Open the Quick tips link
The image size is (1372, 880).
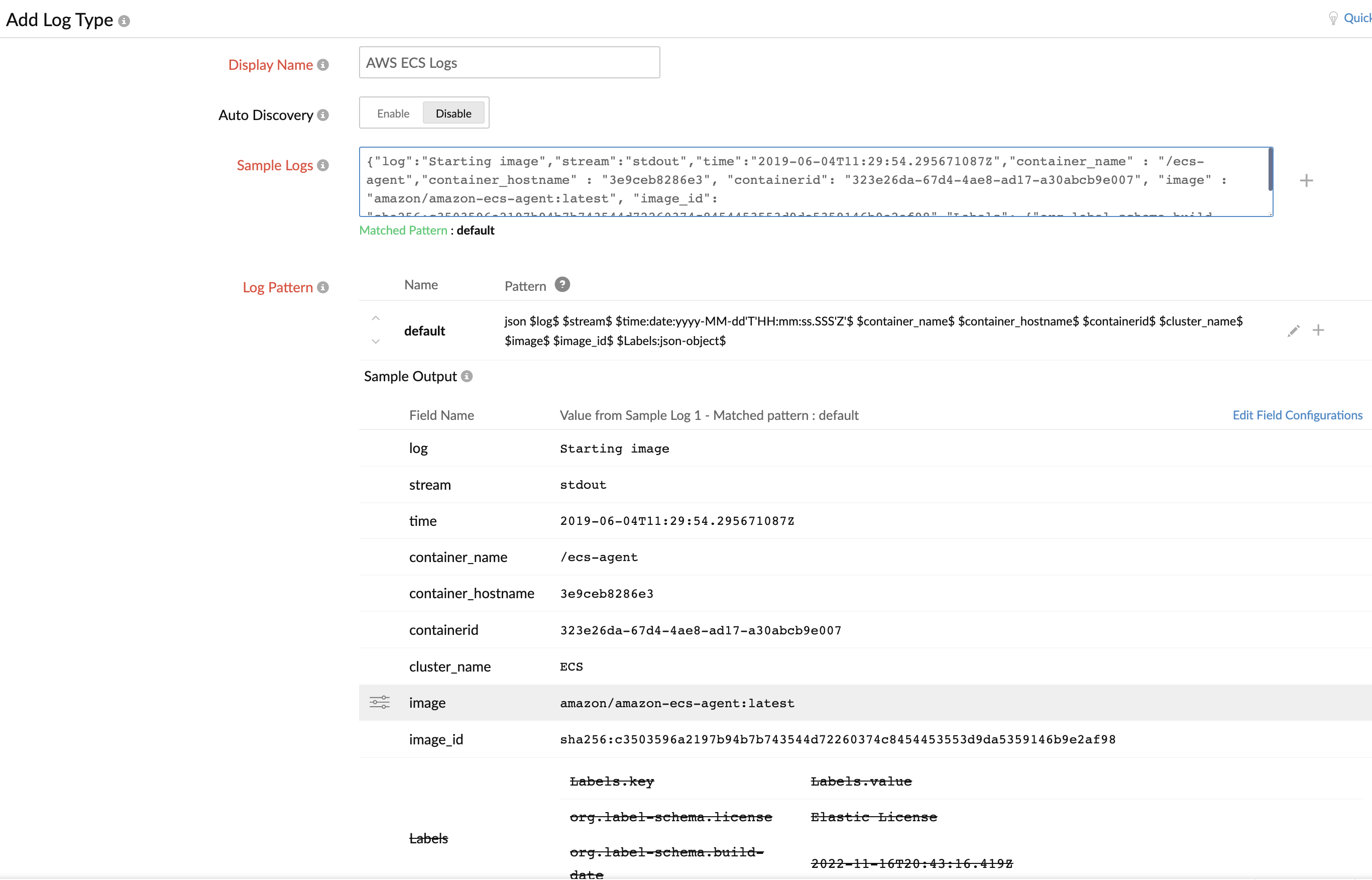pyautogui.click(x=1356, y=18)
